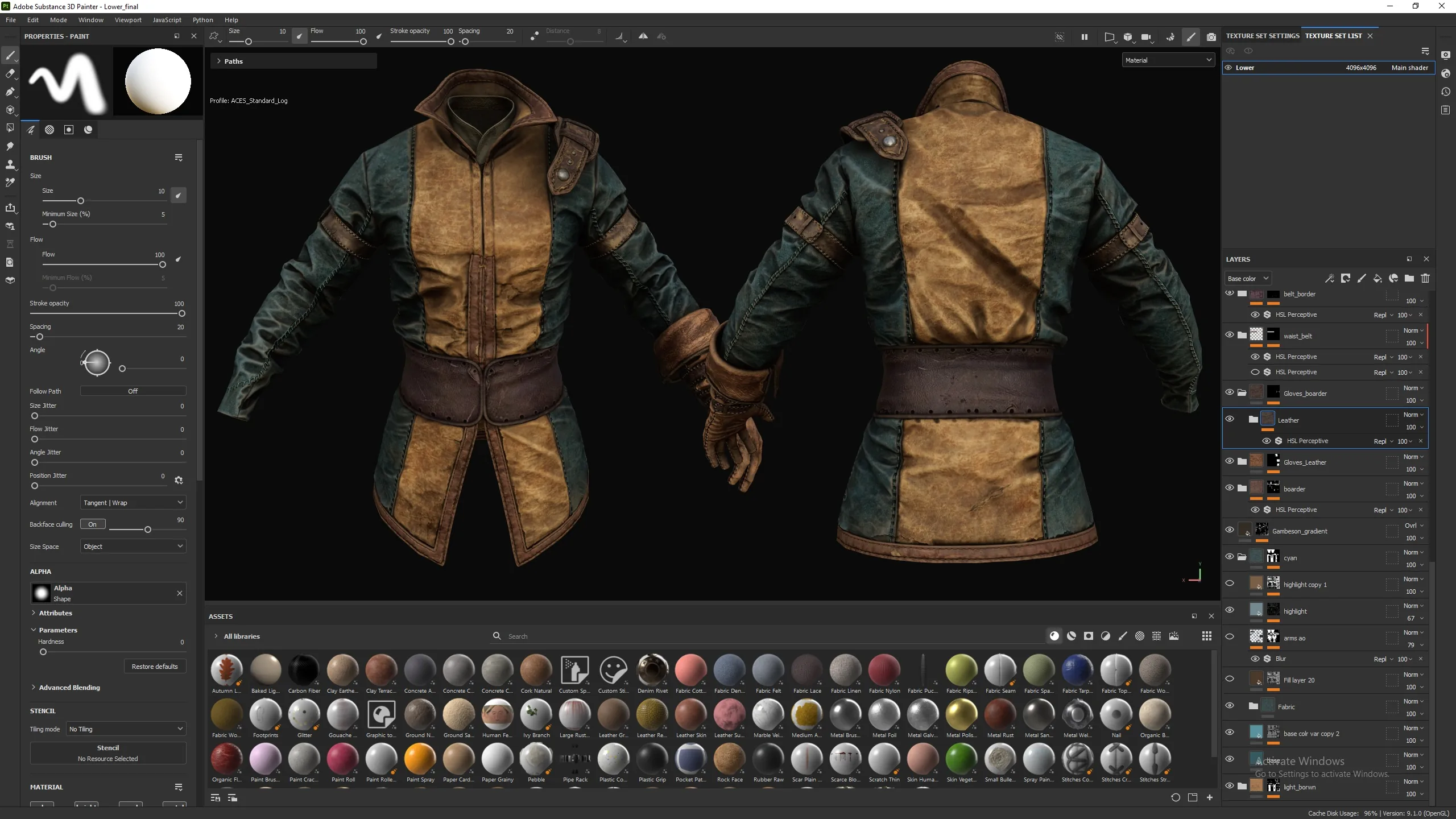Toggle Backface culling On button
Screen dimensions: 1456x819
pos(93,524)
